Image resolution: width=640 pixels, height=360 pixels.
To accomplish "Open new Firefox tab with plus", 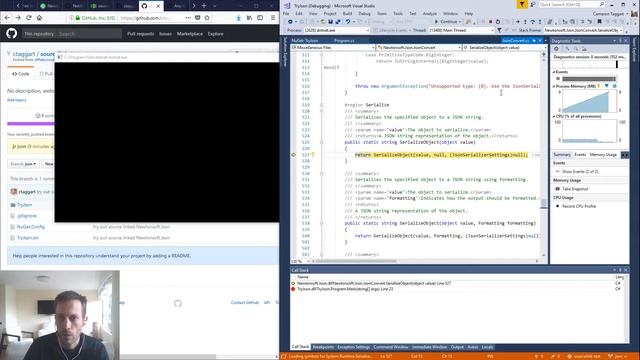I will (x=204, y=6).
